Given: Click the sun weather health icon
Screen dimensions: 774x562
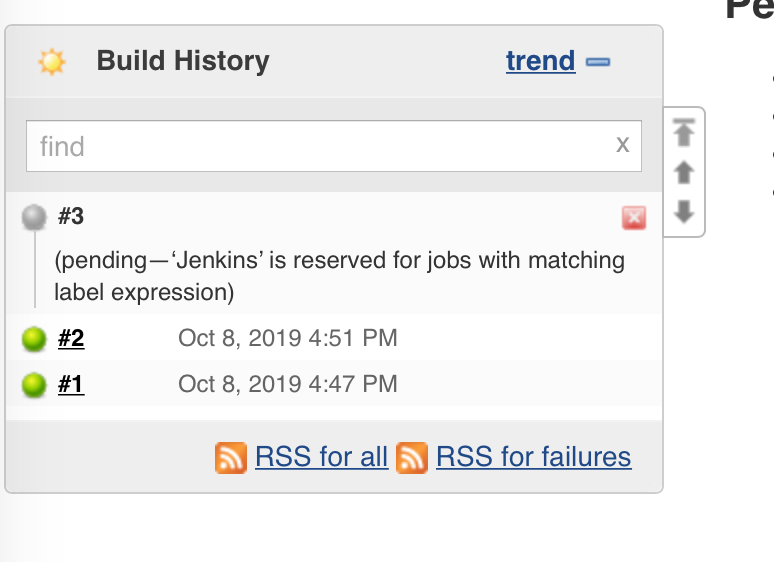Looking at the screenshot, I should 52,62.
